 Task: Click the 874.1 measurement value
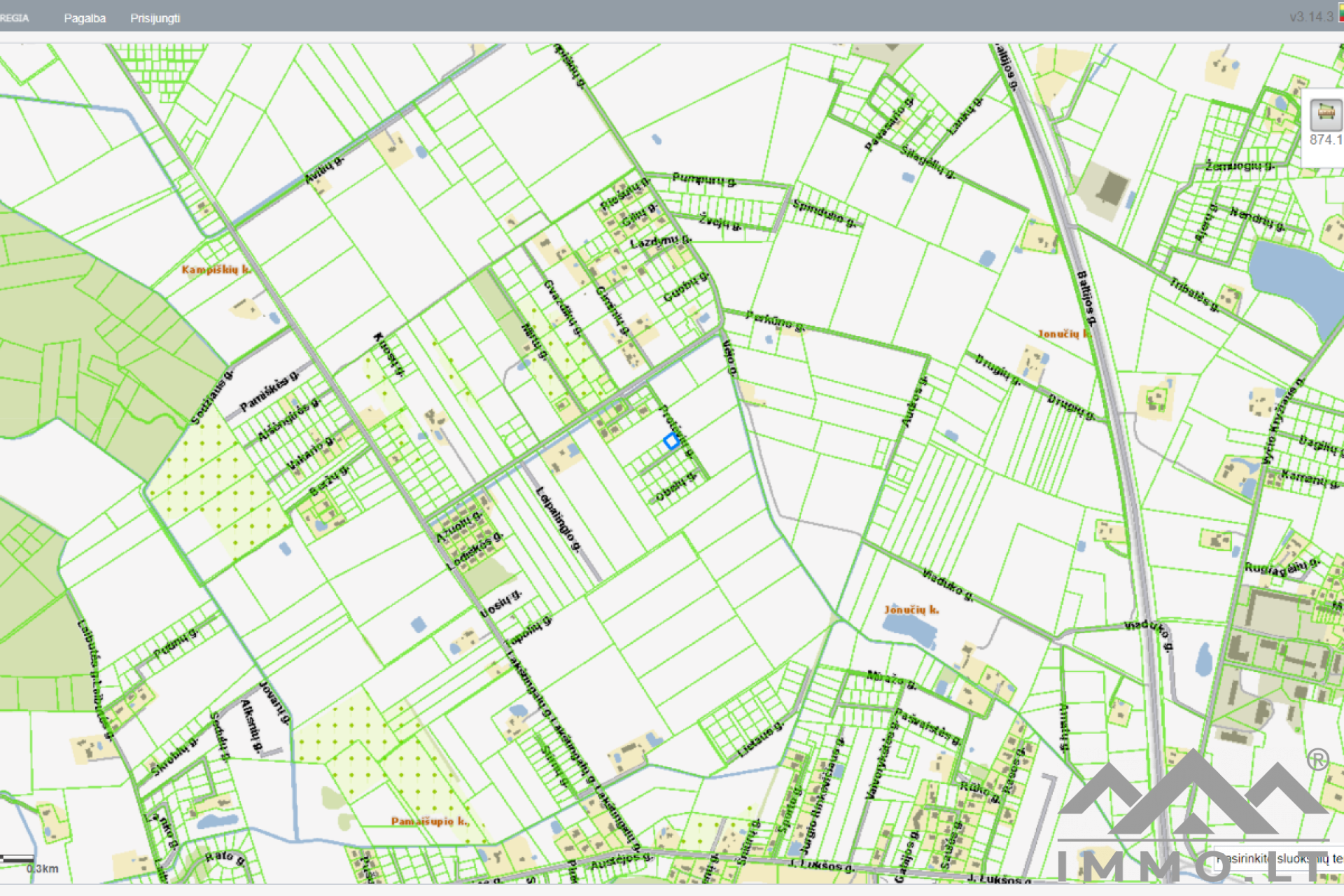pyautogui.click(x=1326, y=140)
